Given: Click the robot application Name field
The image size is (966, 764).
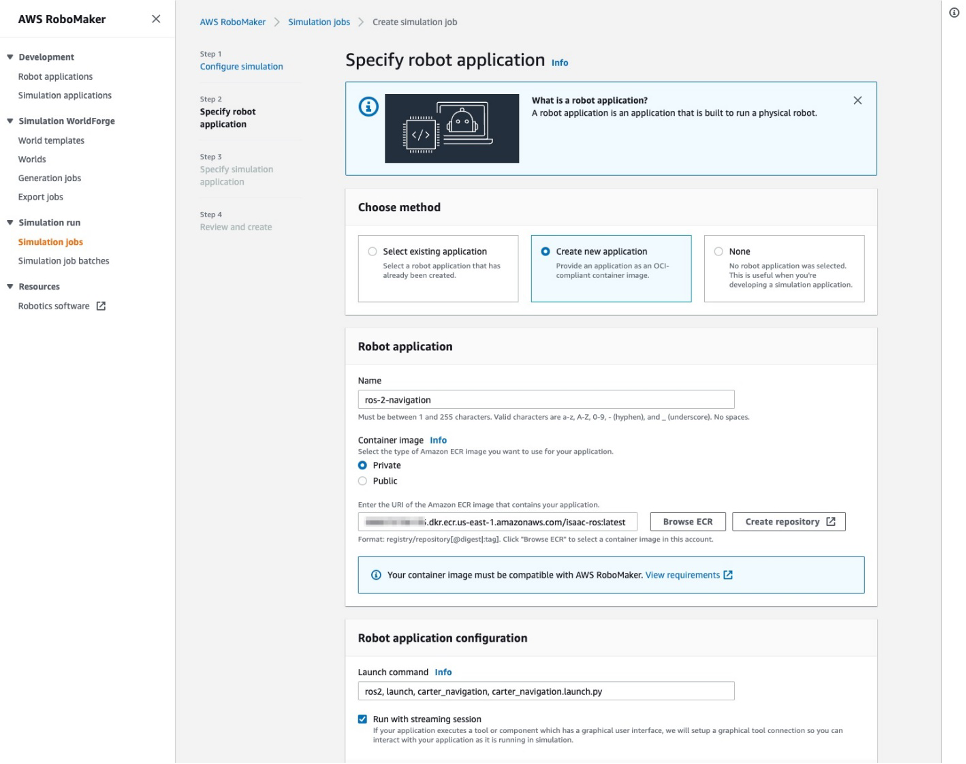Looking at the screenshot, I should click(x=546, y=400).
